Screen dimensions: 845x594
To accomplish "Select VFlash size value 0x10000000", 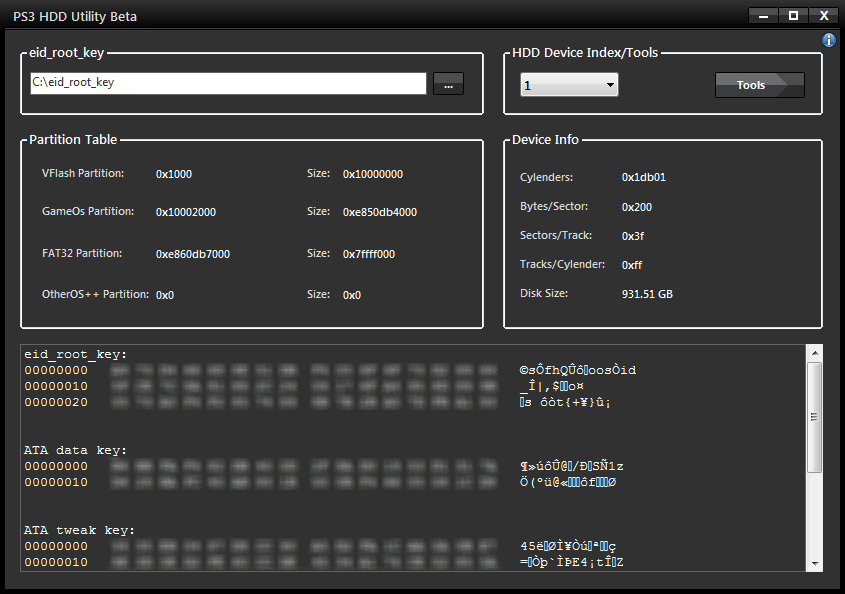I will tap(373, 174).
